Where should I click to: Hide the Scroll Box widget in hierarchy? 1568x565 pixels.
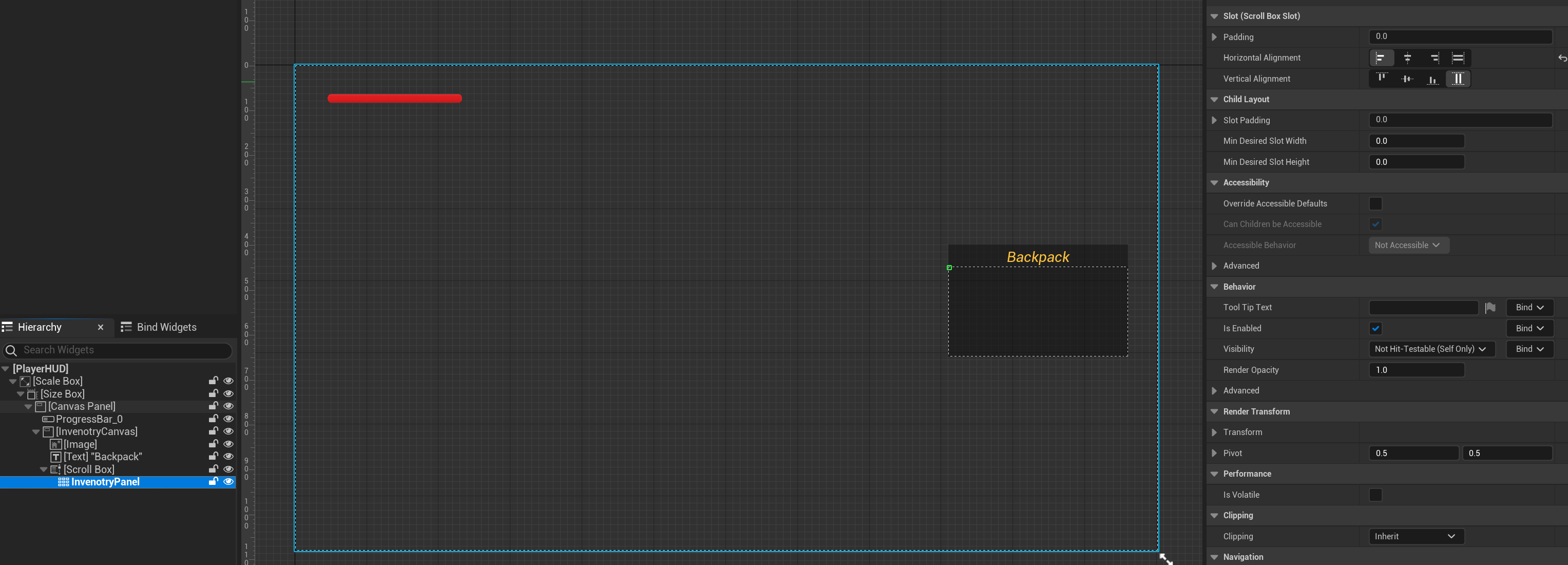[228, 469]
